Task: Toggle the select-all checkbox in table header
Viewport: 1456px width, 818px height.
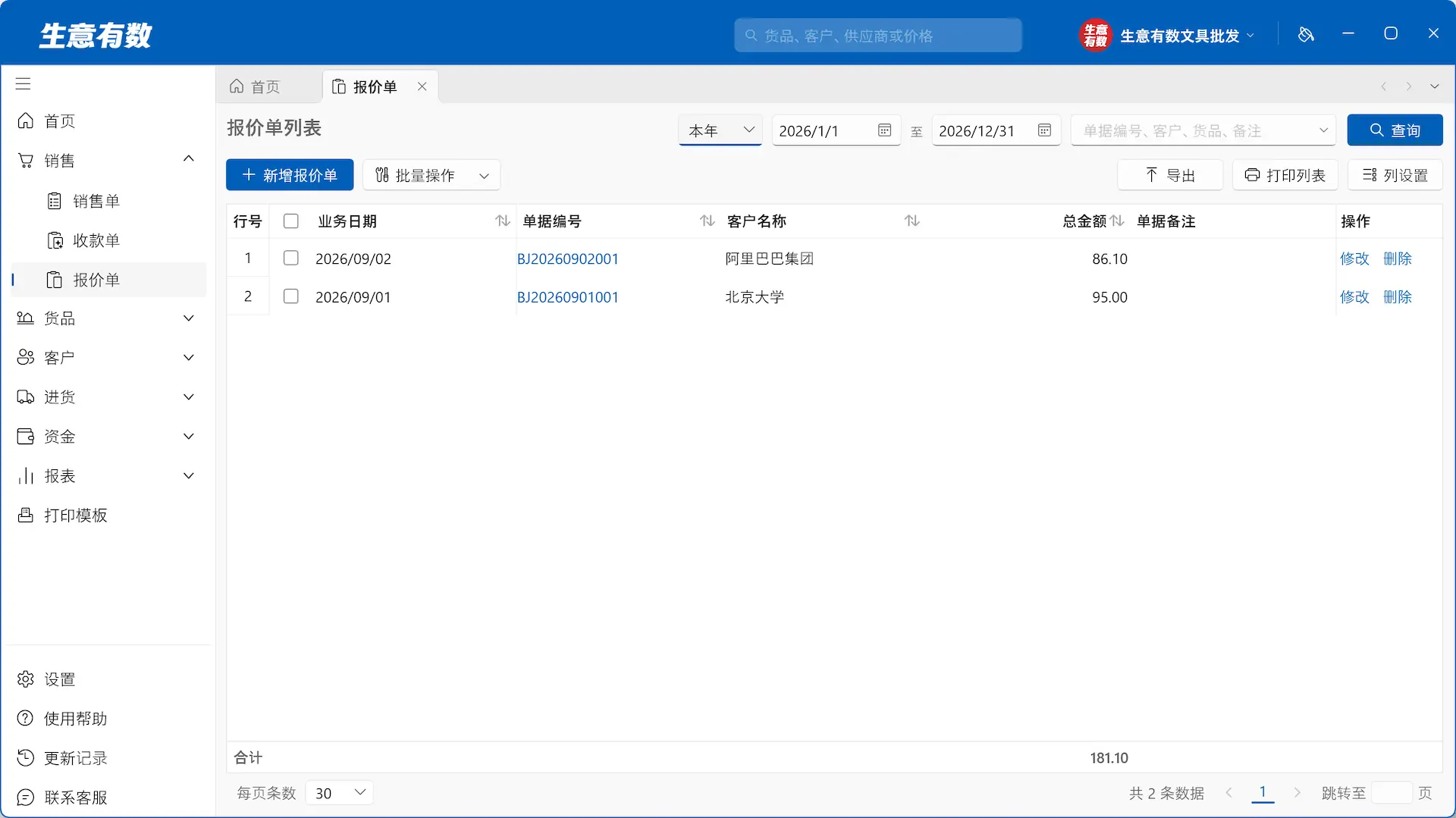Action: click(290, 221)
